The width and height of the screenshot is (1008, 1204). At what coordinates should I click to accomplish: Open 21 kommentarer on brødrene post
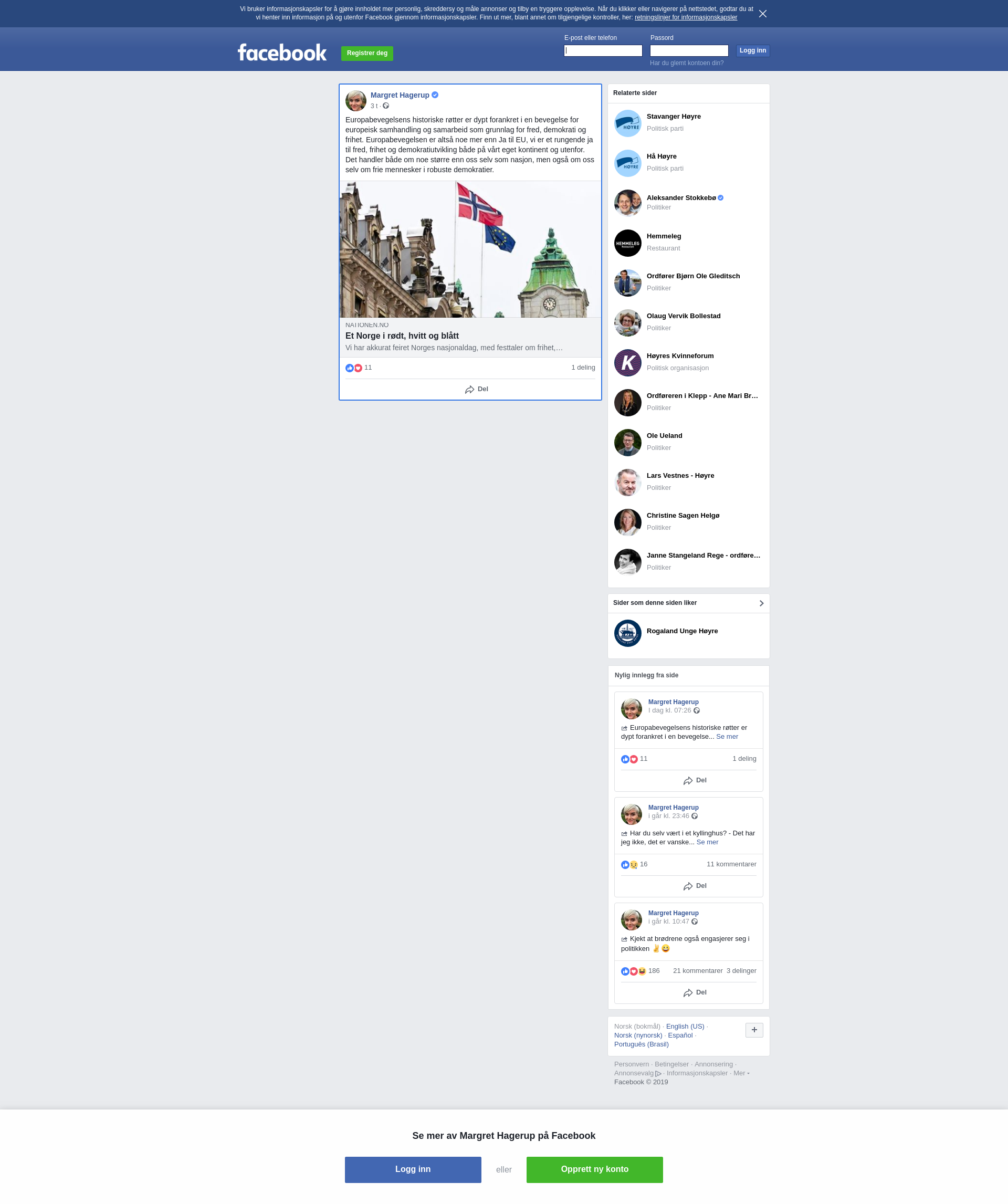pos(698,971)
